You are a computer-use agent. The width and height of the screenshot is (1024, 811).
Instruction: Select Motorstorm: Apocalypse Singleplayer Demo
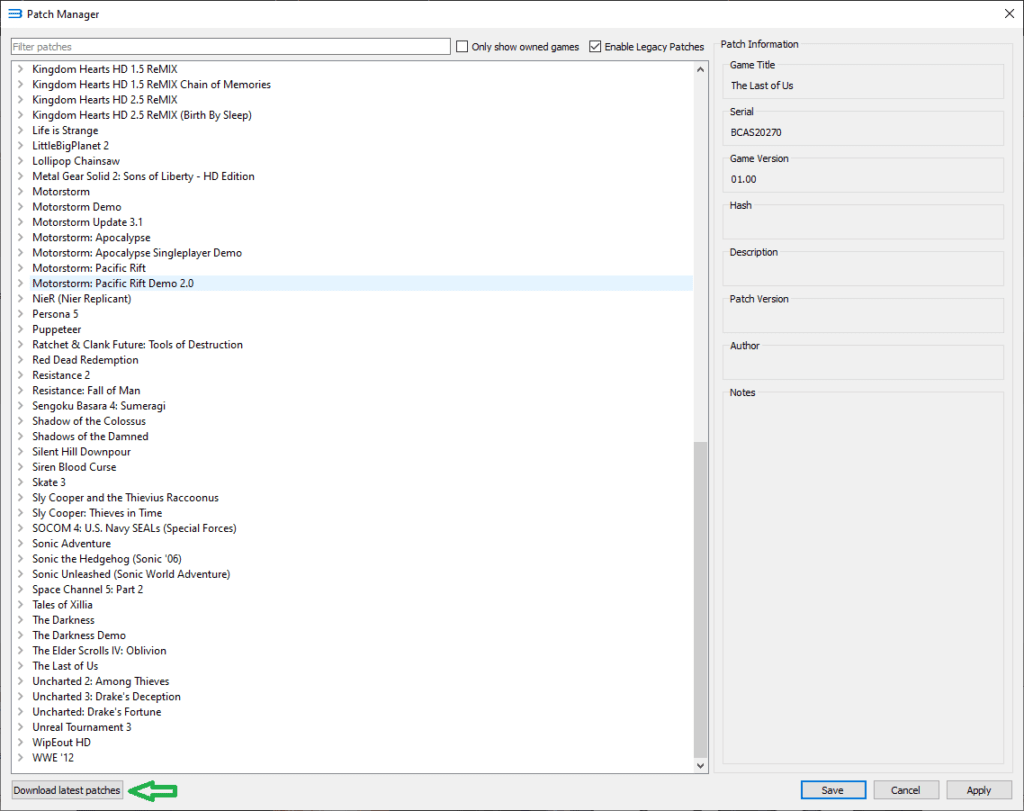[x=137, y=253]
